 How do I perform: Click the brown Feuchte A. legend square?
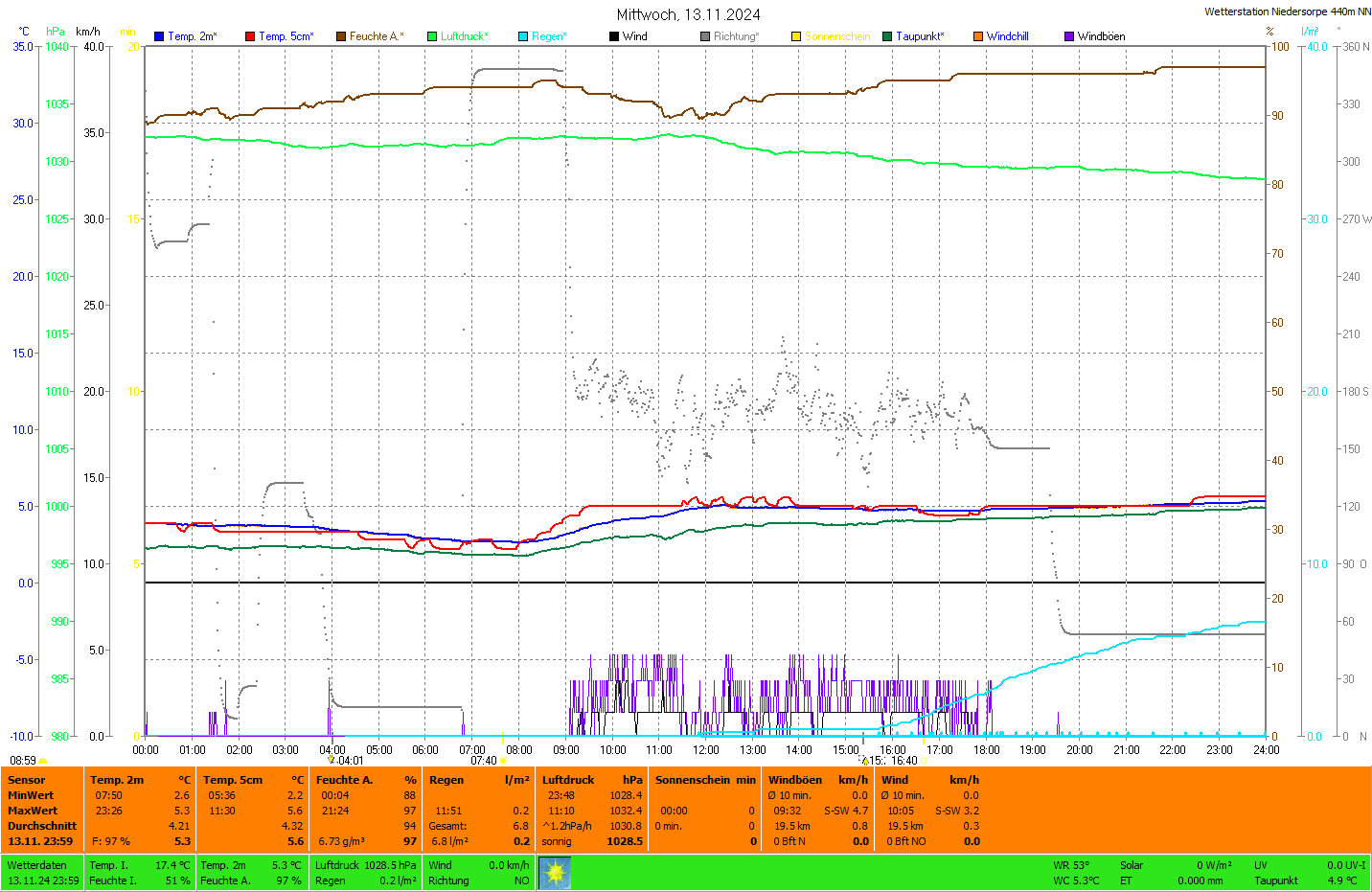pyautogui.click(x=340, y=36)
